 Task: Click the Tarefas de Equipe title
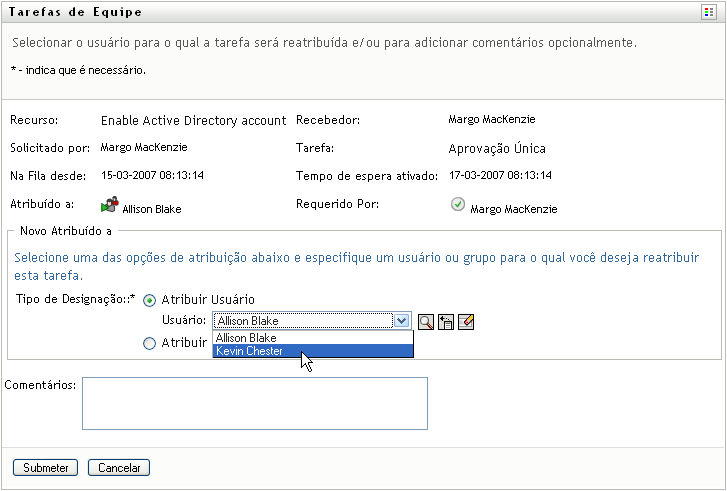(x=77, y=13)
